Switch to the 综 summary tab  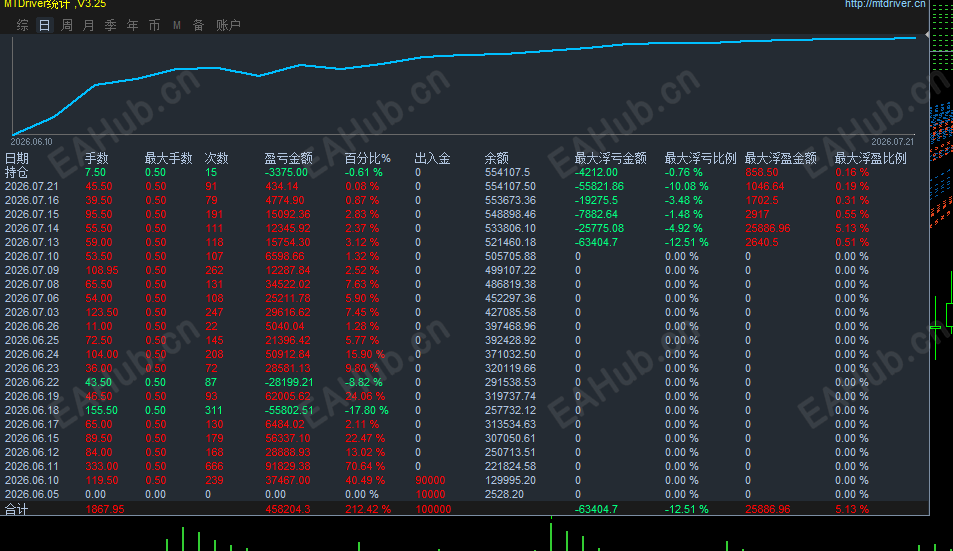coord(22,25)
